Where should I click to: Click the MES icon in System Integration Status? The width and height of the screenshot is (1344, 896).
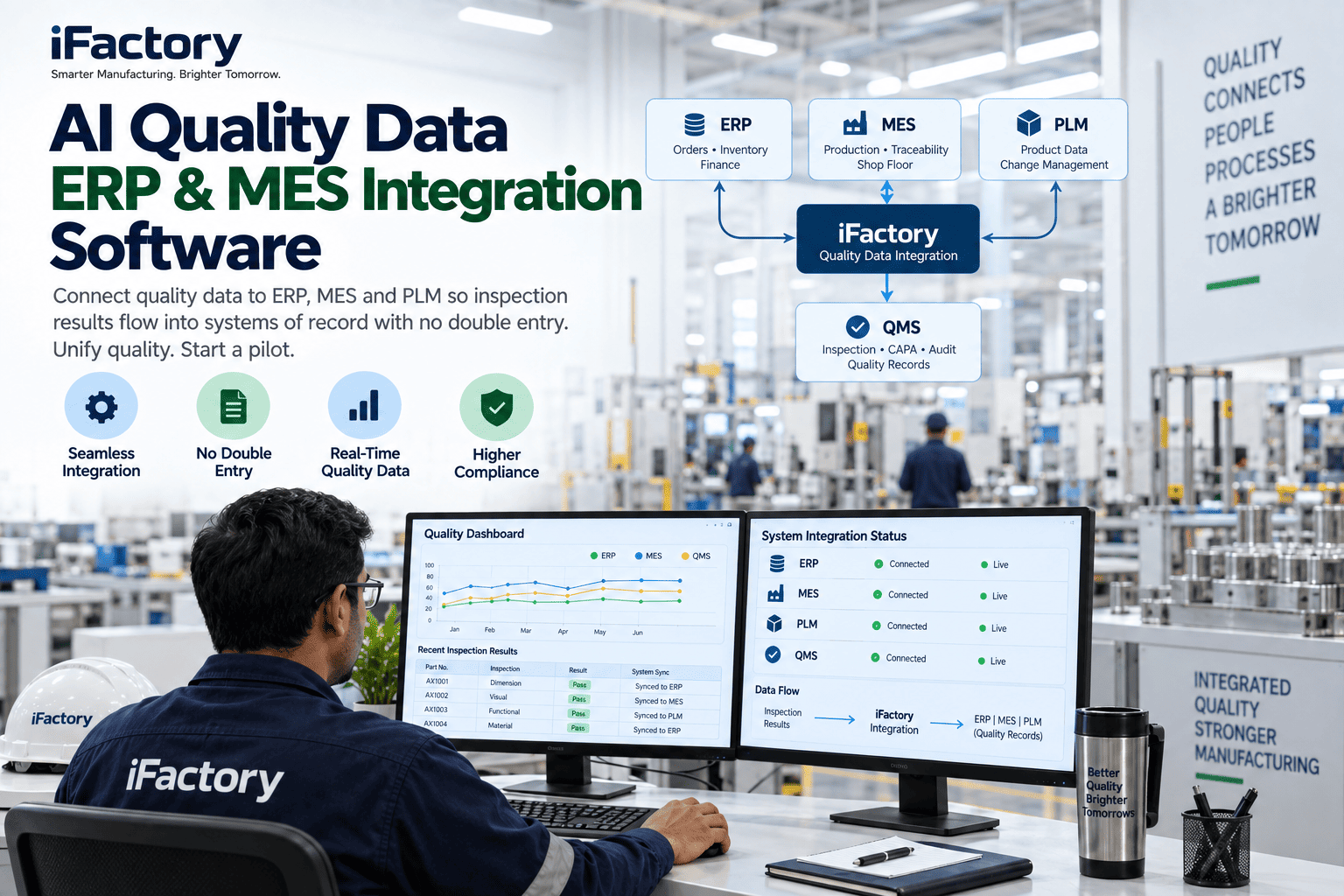point(775,594)
